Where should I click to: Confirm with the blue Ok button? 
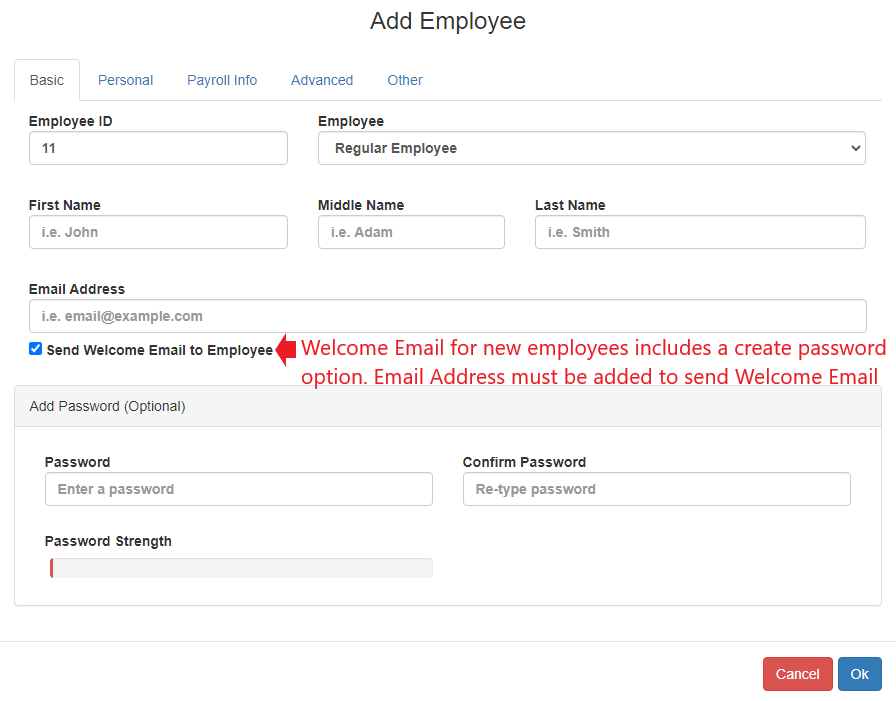pyautogui.click(x=859, y=674)
